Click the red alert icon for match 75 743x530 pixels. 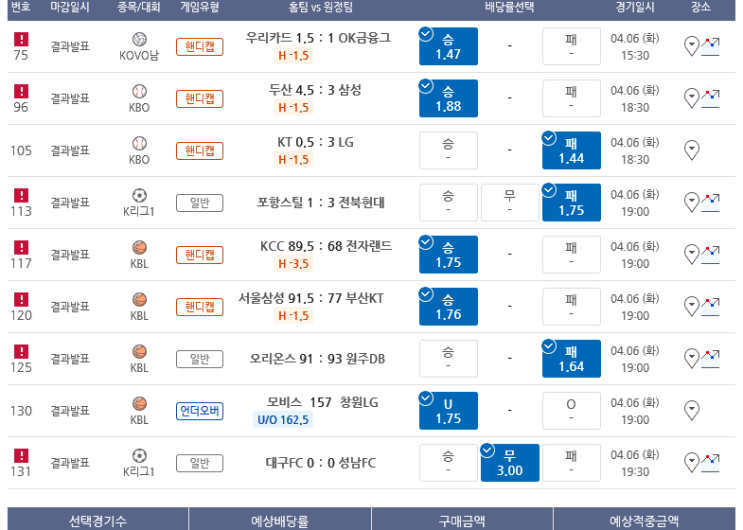pos(21,39)
